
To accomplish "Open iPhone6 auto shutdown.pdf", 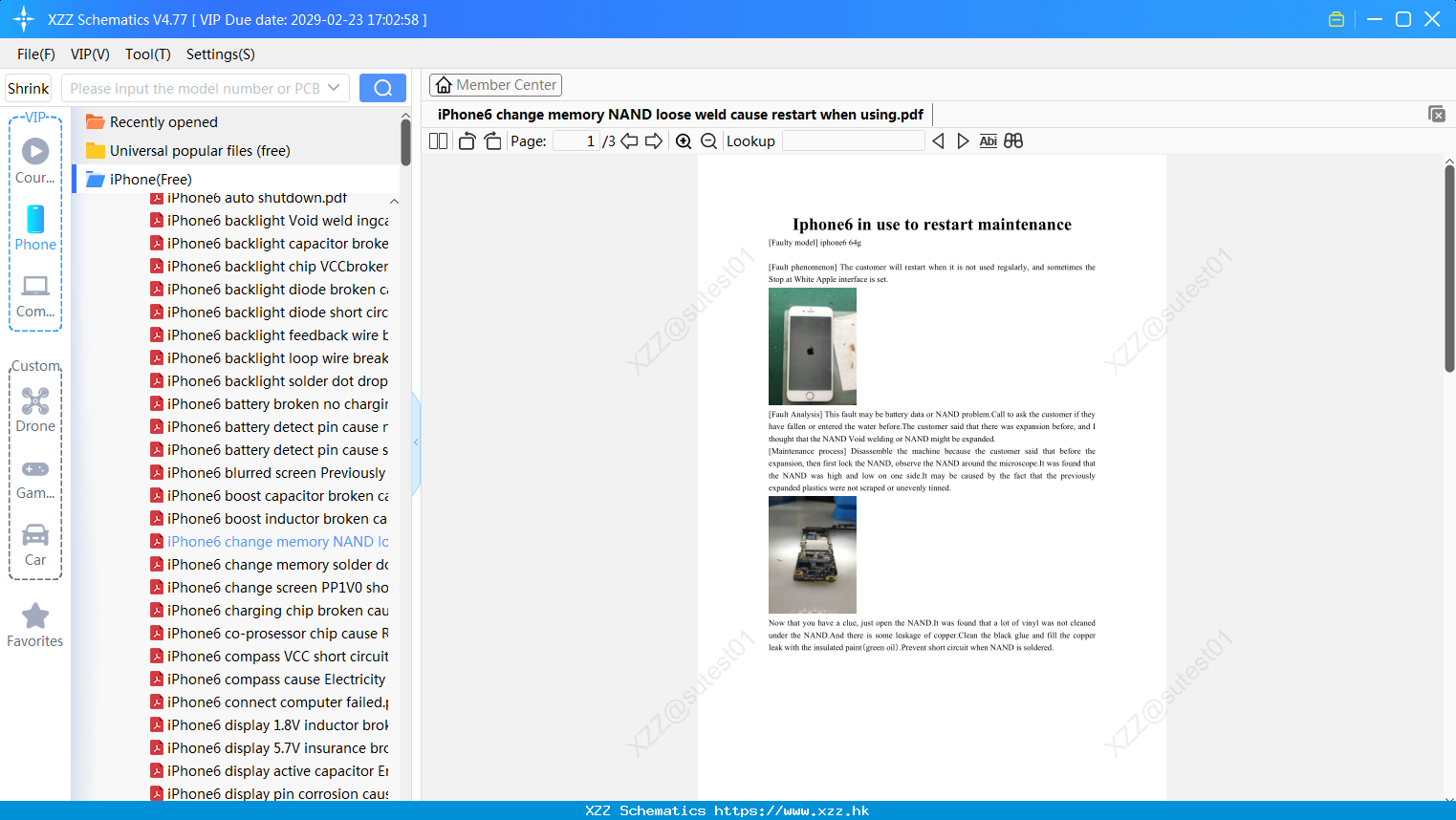I will click(x=249, y=198).
